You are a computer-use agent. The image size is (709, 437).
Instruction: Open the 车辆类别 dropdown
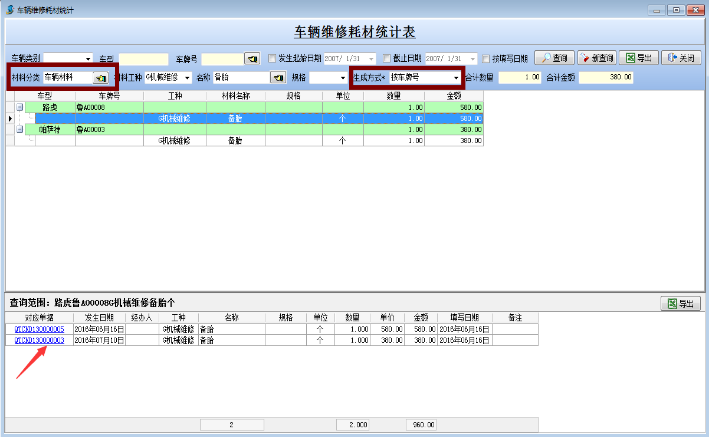click(x=89, y=59)
